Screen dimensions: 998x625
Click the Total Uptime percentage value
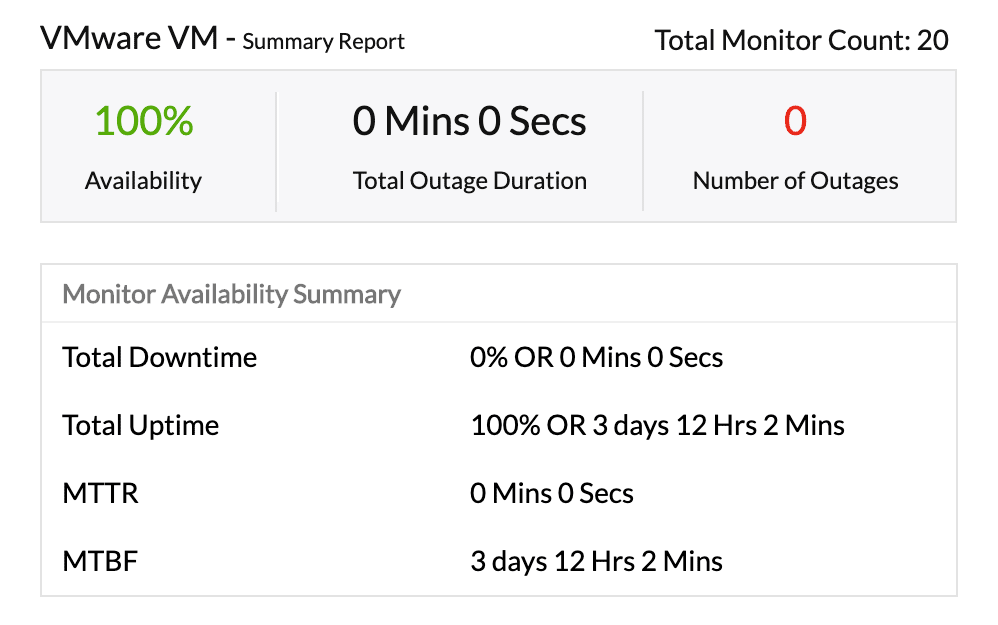pos(658,425)
